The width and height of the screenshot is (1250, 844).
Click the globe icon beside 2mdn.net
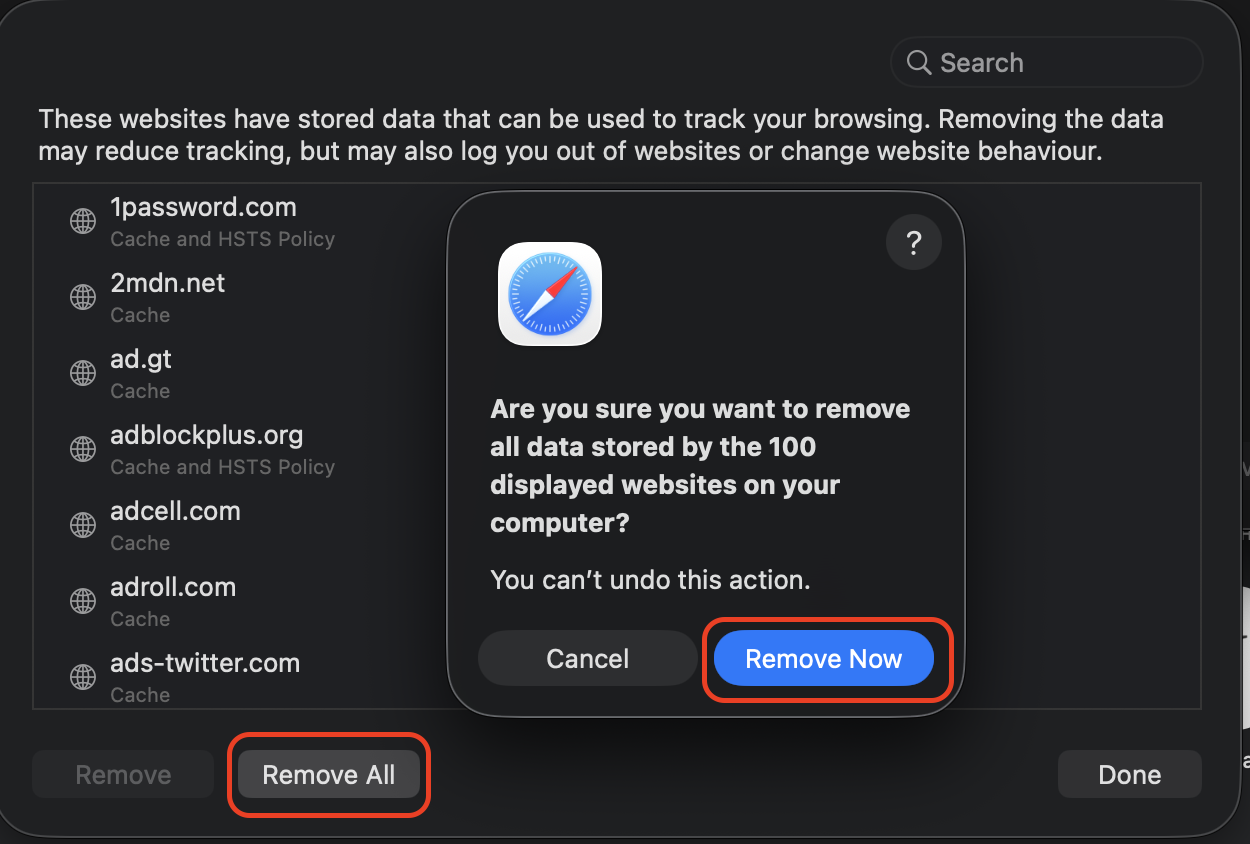(x=83, y=297)
